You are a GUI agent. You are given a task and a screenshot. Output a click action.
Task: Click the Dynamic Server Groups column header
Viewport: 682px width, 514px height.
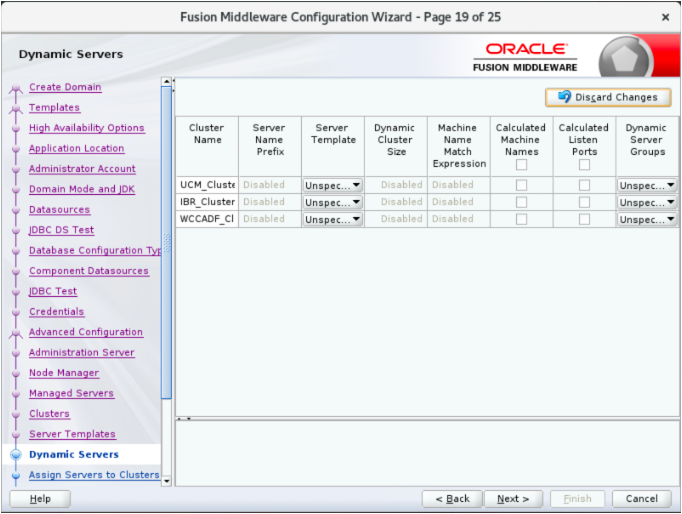pos(647,146)
